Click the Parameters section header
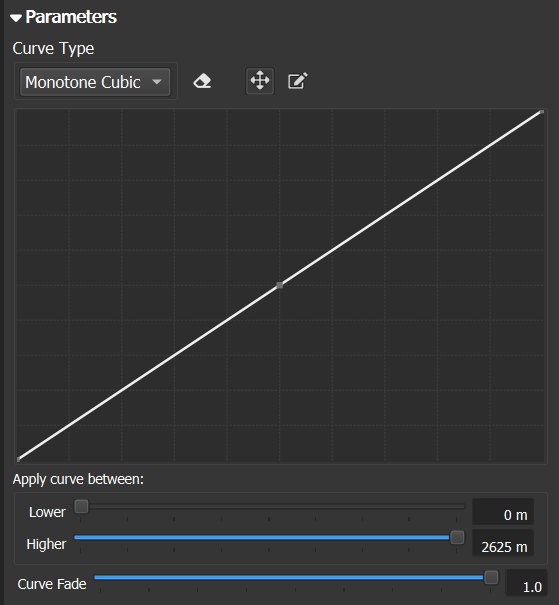 [x=71, y=17]
